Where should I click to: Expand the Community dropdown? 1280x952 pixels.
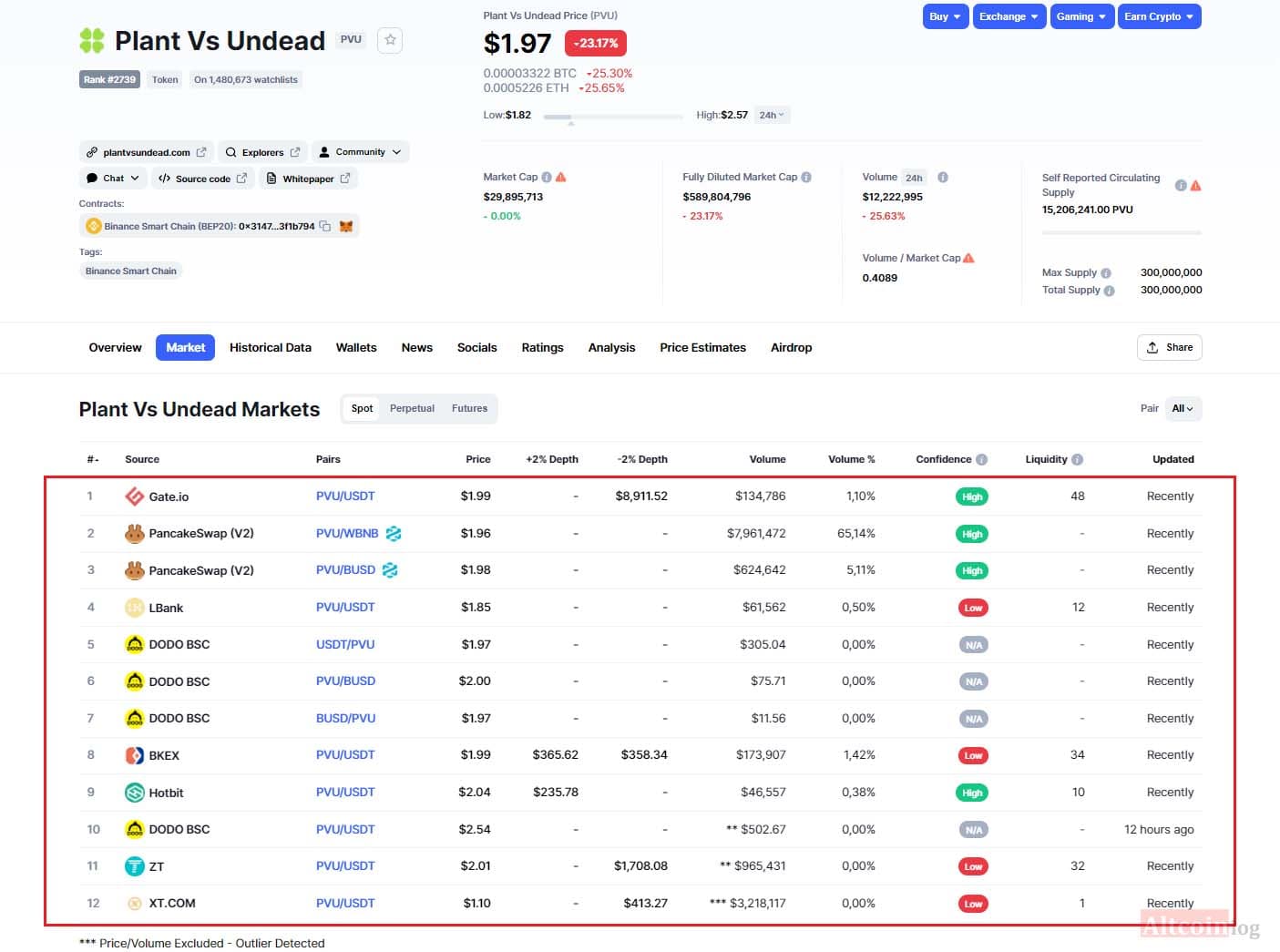point(360,152)
